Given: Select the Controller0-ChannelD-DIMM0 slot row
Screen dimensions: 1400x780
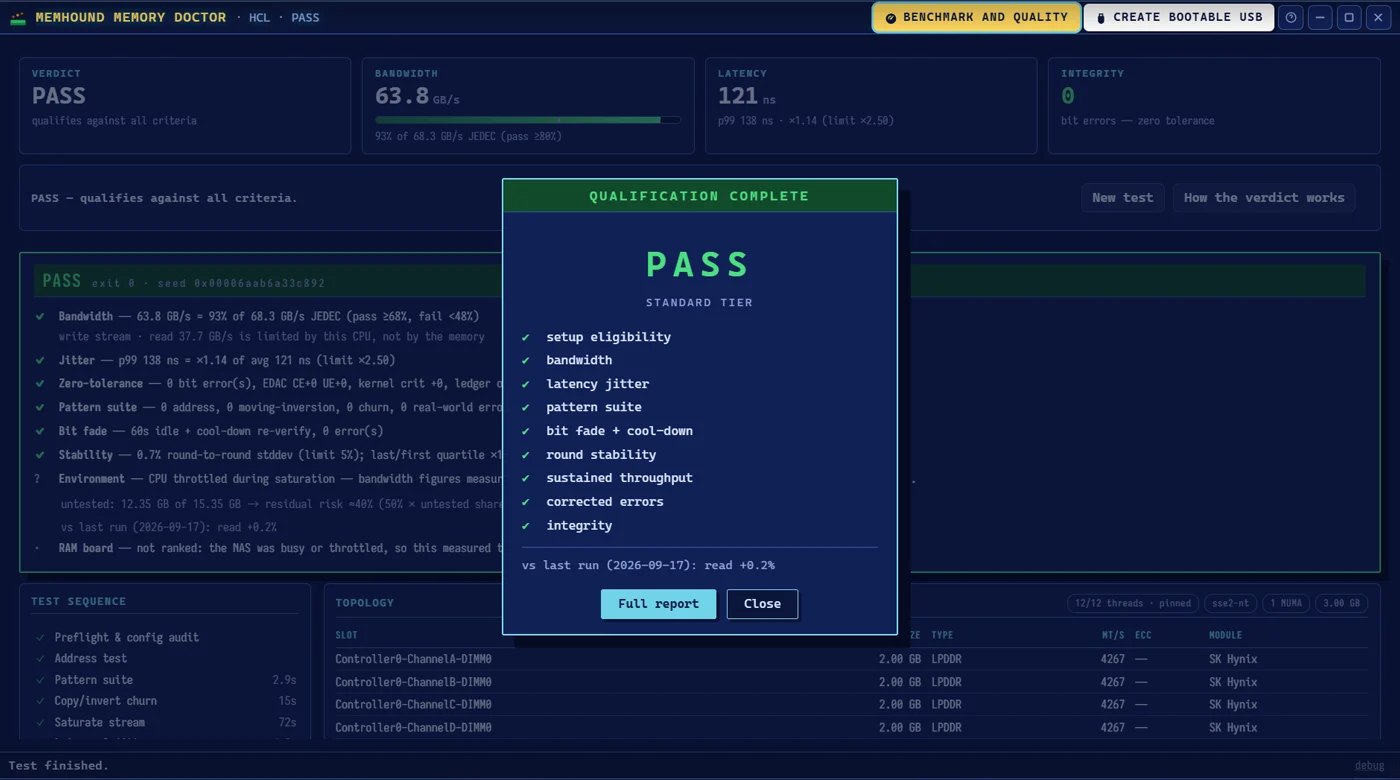Looking at the screenshot, I should [x=851, y=727].
